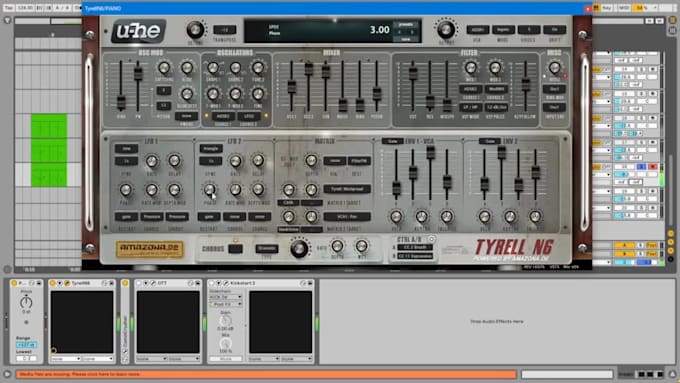Open the Kickstart 2 plugin wrench icon

pos(226,283)
